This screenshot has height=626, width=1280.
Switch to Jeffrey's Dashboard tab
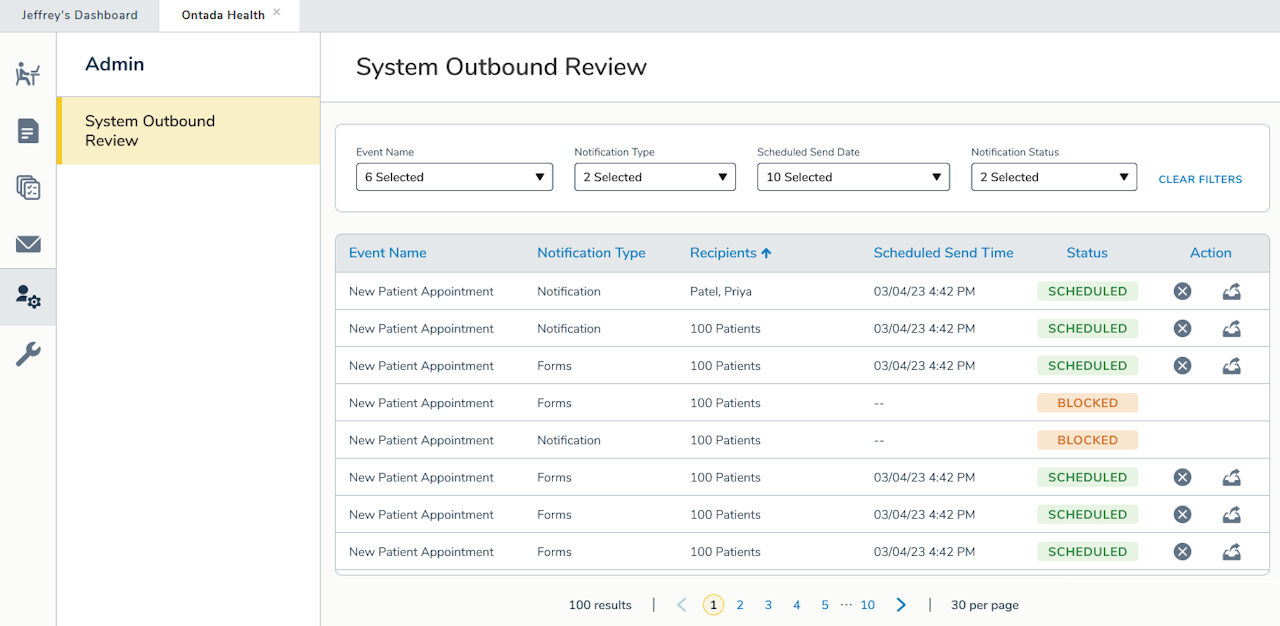pyautogui.click(x=80, y=15)
